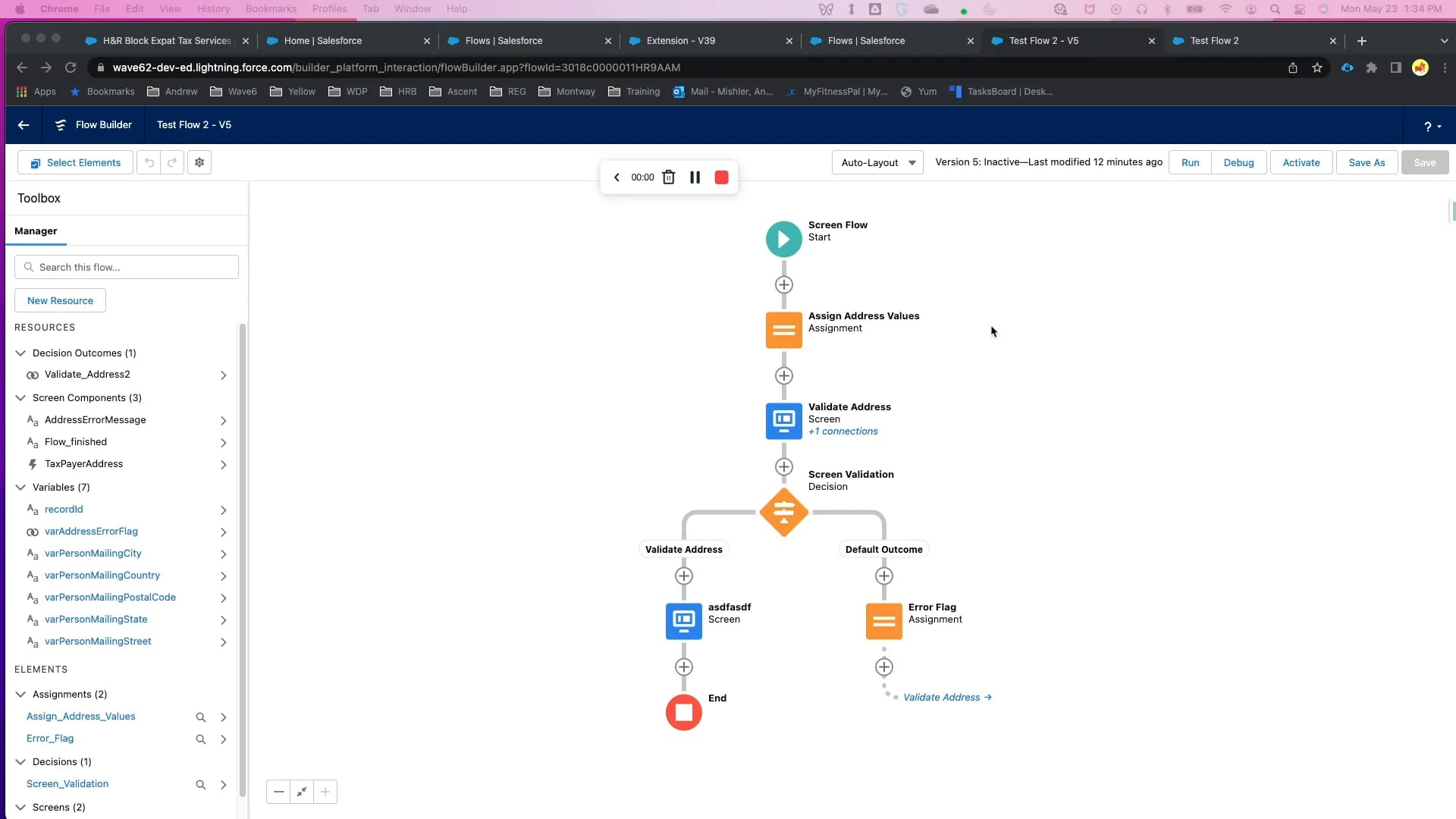The image size is (1456, 819).
Task: Locate Assign_Address_Values on canvas with magnifier
Action: pos(201,717)
